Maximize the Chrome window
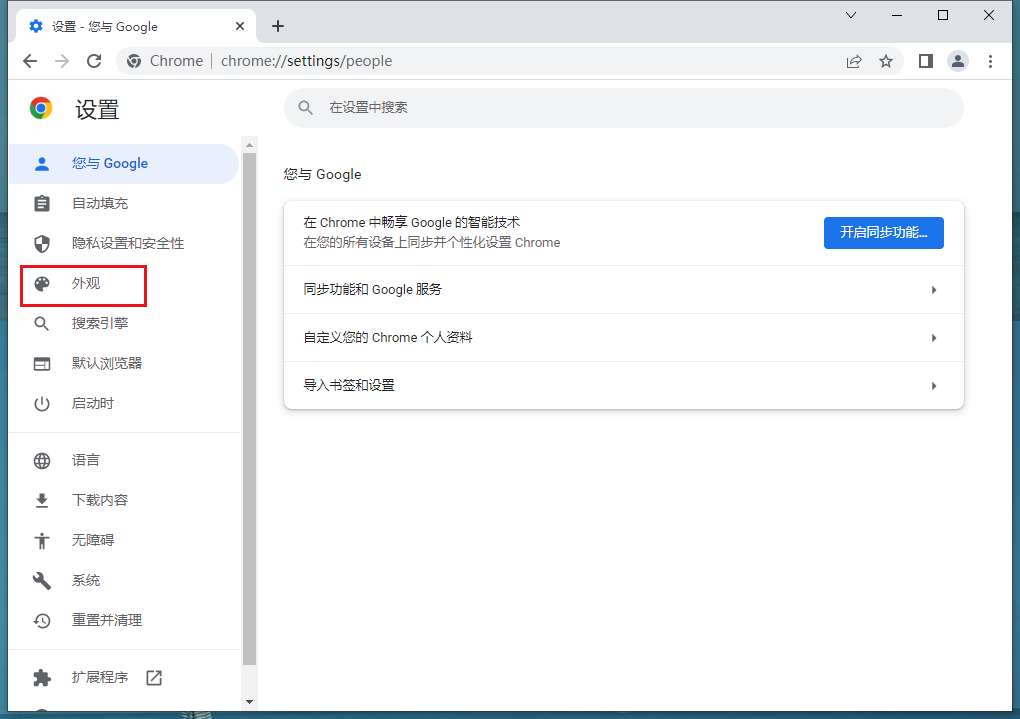Screen dimensions: 1020x719 coord(943,15)
